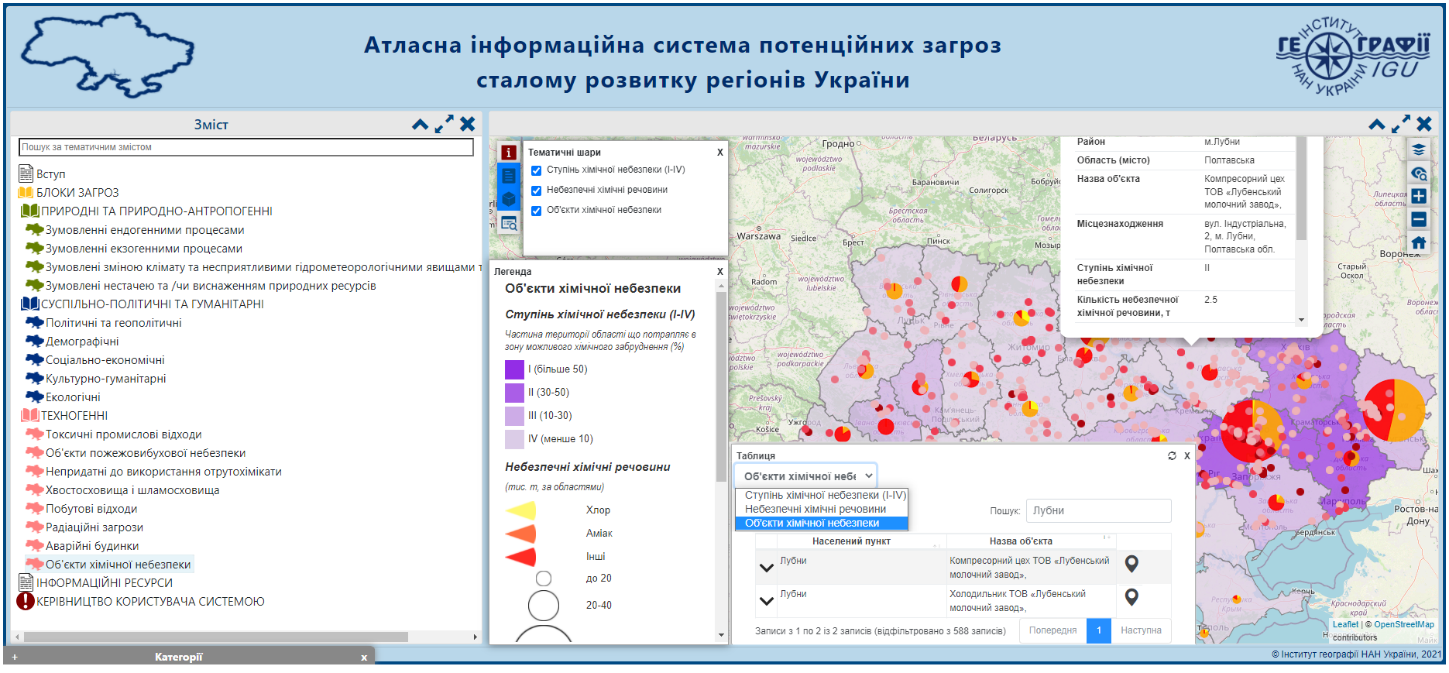Screen dimensions: 1449x673
Task: Disable Об'єкти хімічної небезпеки layer checkbox
Action: click(537, 210)
